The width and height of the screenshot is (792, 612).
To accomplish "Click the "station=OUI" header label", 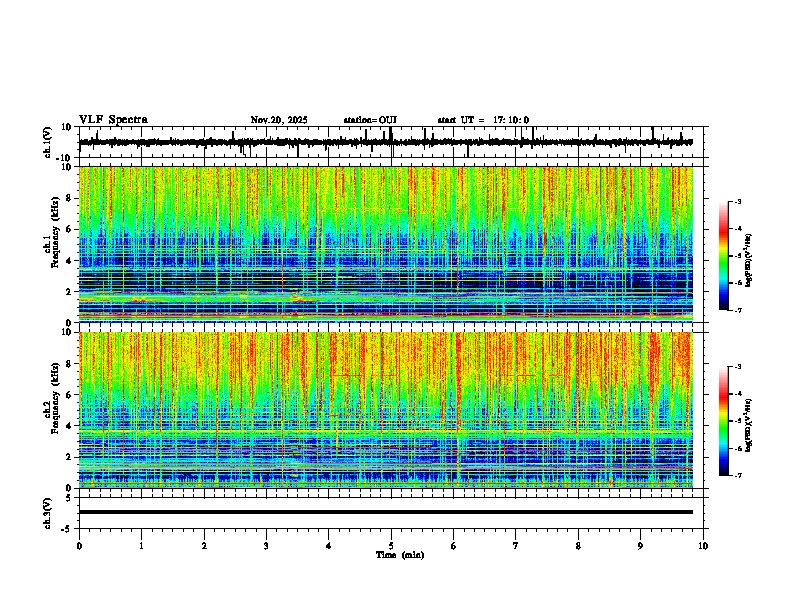I will click(370, 120).
